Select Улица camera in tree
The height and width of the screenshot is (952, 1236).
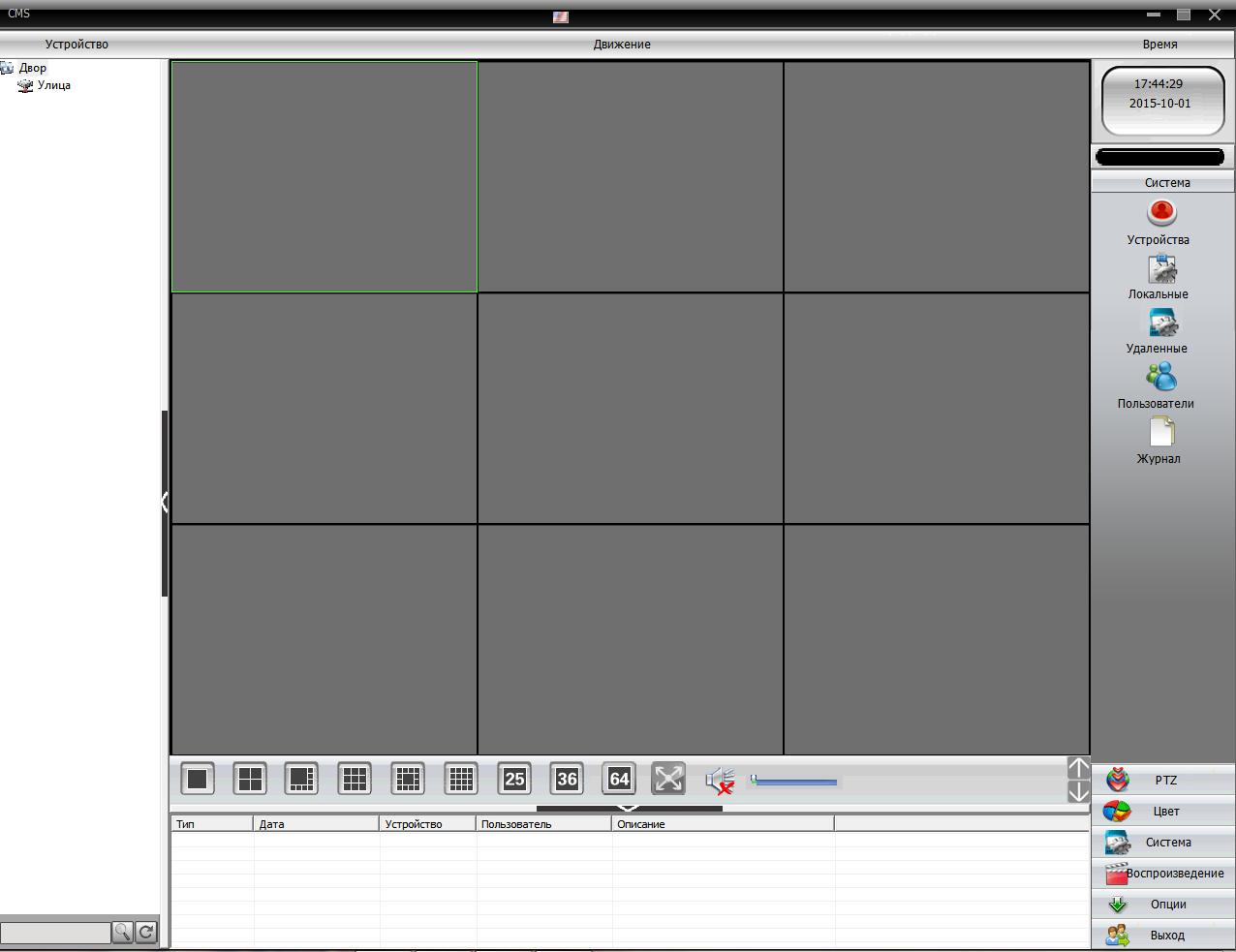tap(53, 85)
